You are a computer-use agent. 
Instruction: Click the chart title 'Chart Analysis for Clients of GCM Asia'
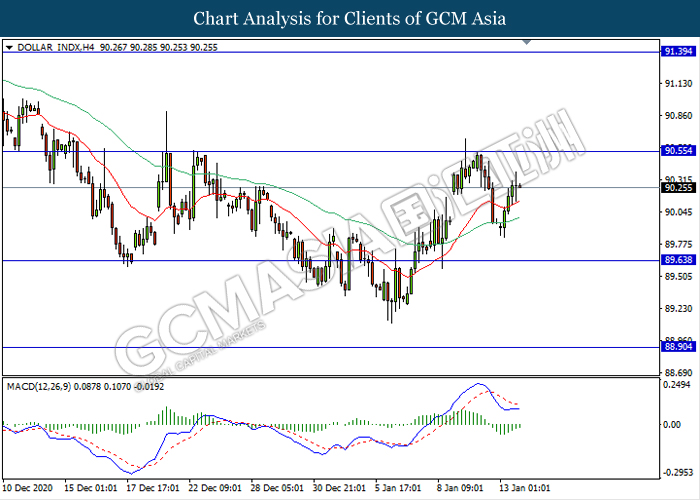click(x=350, y=18)
